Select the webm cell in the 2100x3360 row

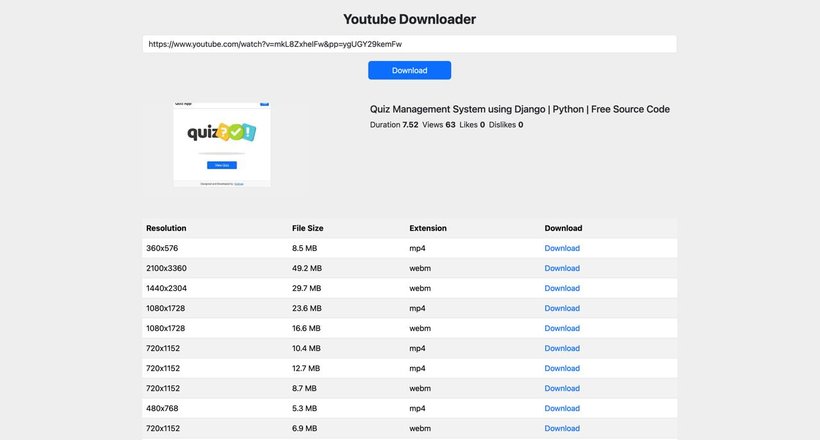point(420,268)
